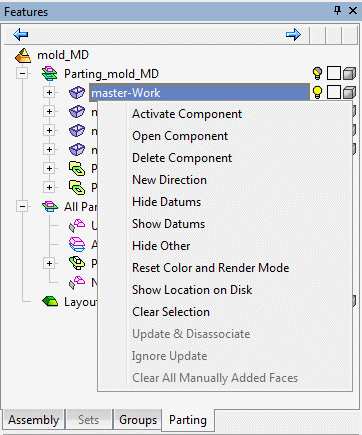Toggle the lightbulb visibility for master-Work

tap(317, 92)
